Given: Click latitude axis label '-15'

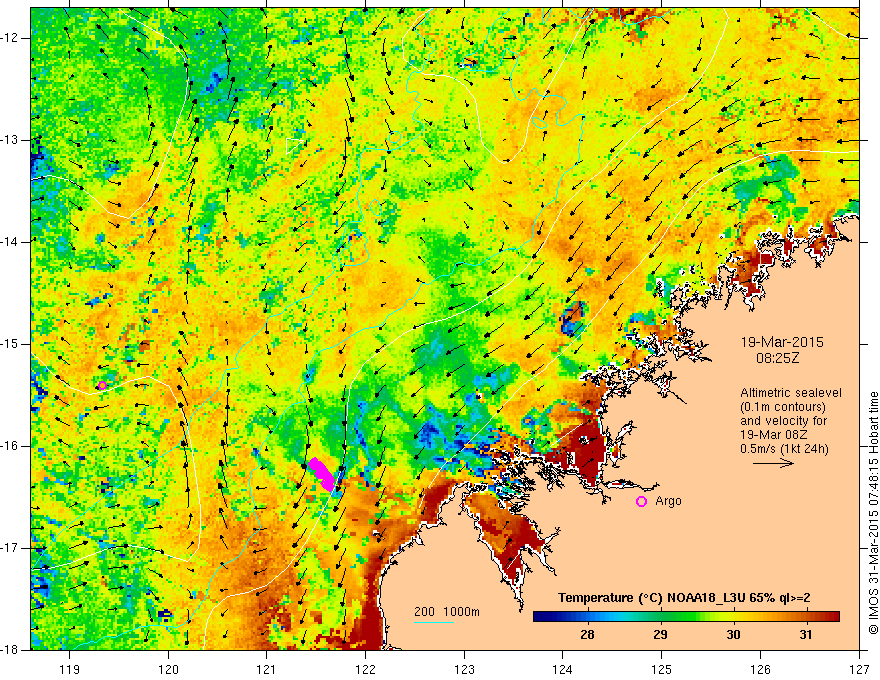Looking at the screenshot, I should pyautogui.click(x=10, y=344).
